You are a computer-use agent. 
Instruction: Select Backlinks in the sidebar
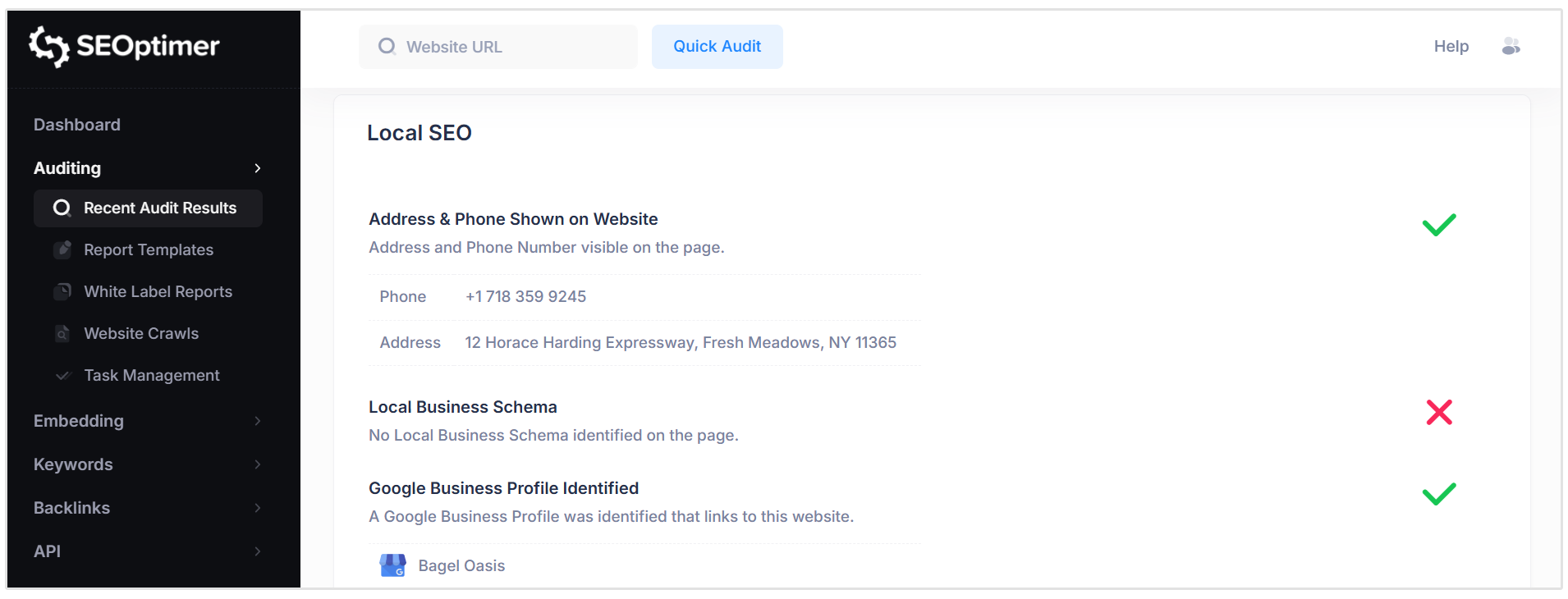[71, 508]
